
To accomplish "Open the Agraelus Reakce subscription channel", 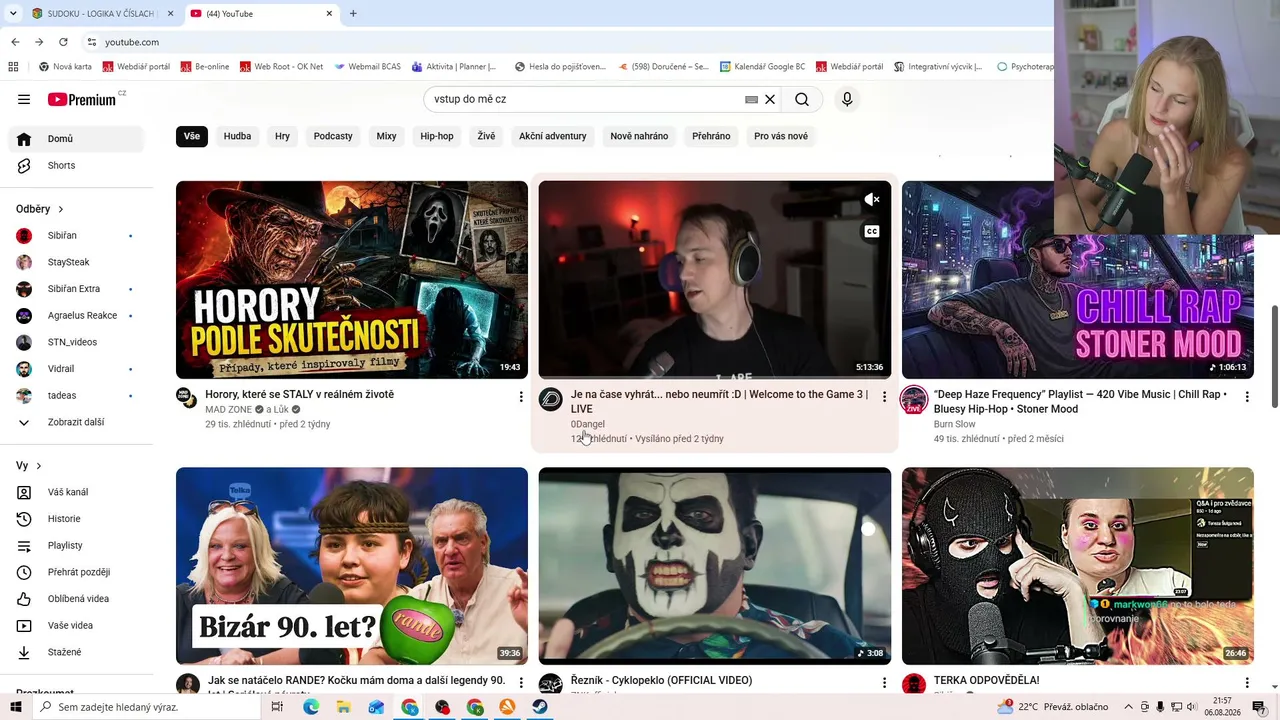I will [x=76, y=316].
